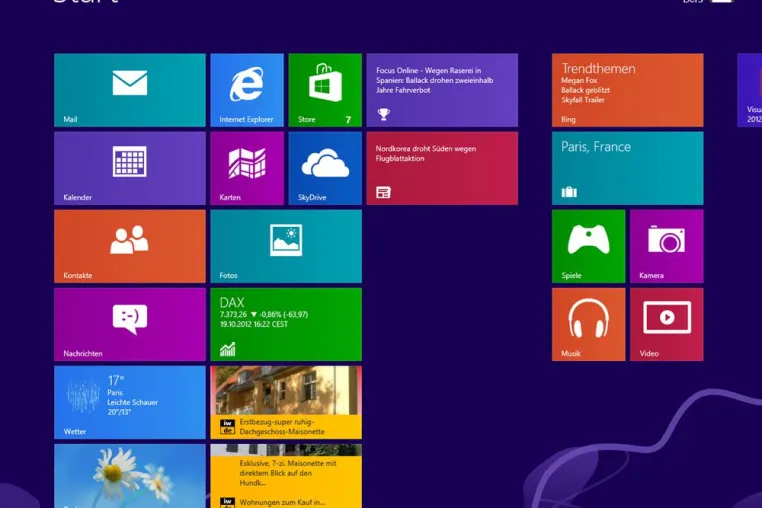Open the Fotos tile
Viewport: 762px width, 508px height.
(286, 246)
